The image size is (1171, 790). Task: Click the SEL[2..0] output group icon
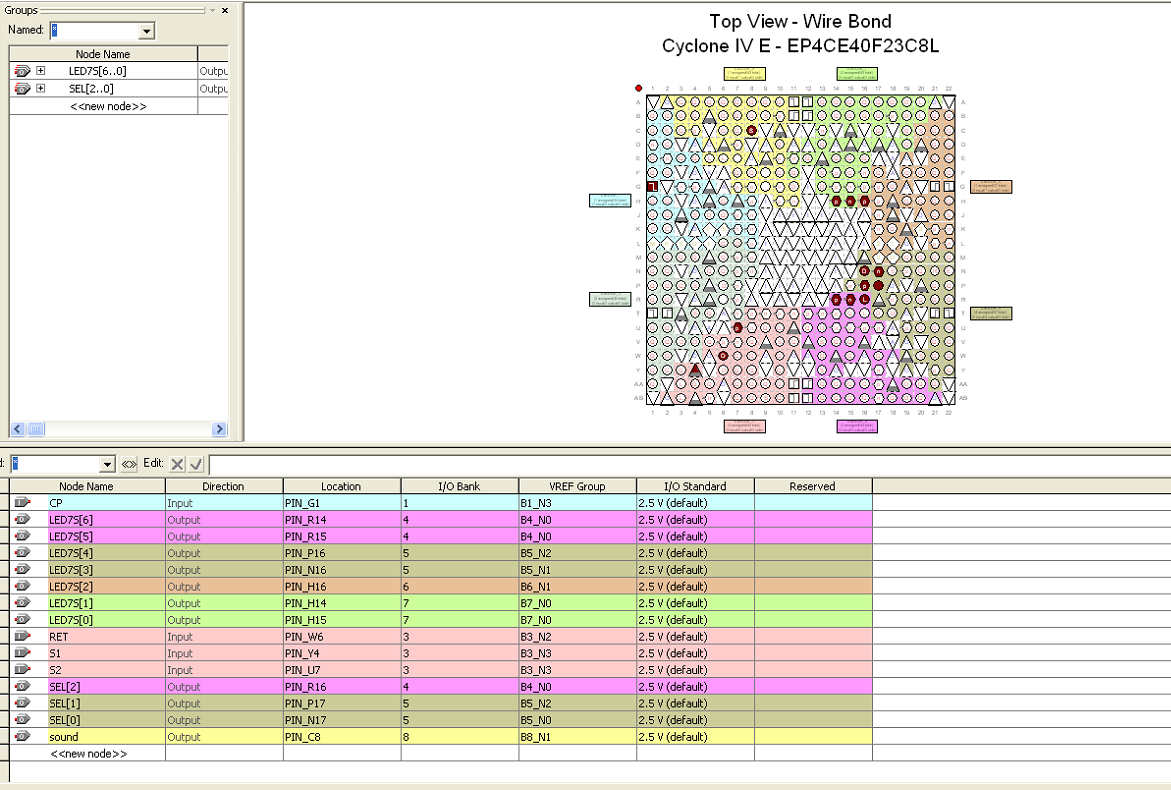pos(22,88)
